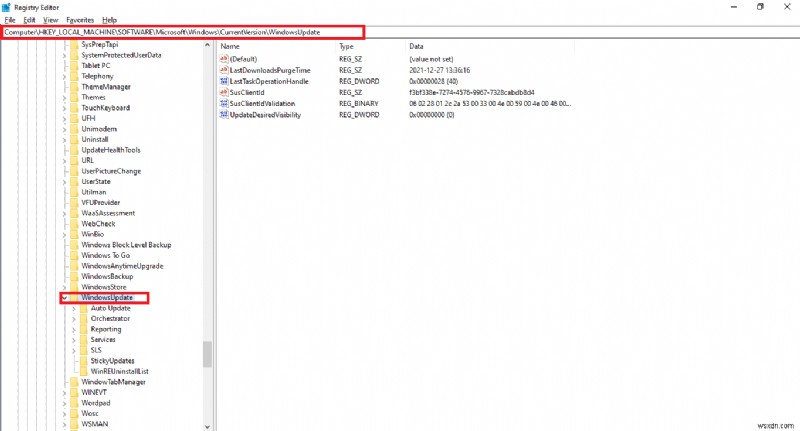
Task: Select the UpdateDesiredVisibility value name
Action: 265,115
